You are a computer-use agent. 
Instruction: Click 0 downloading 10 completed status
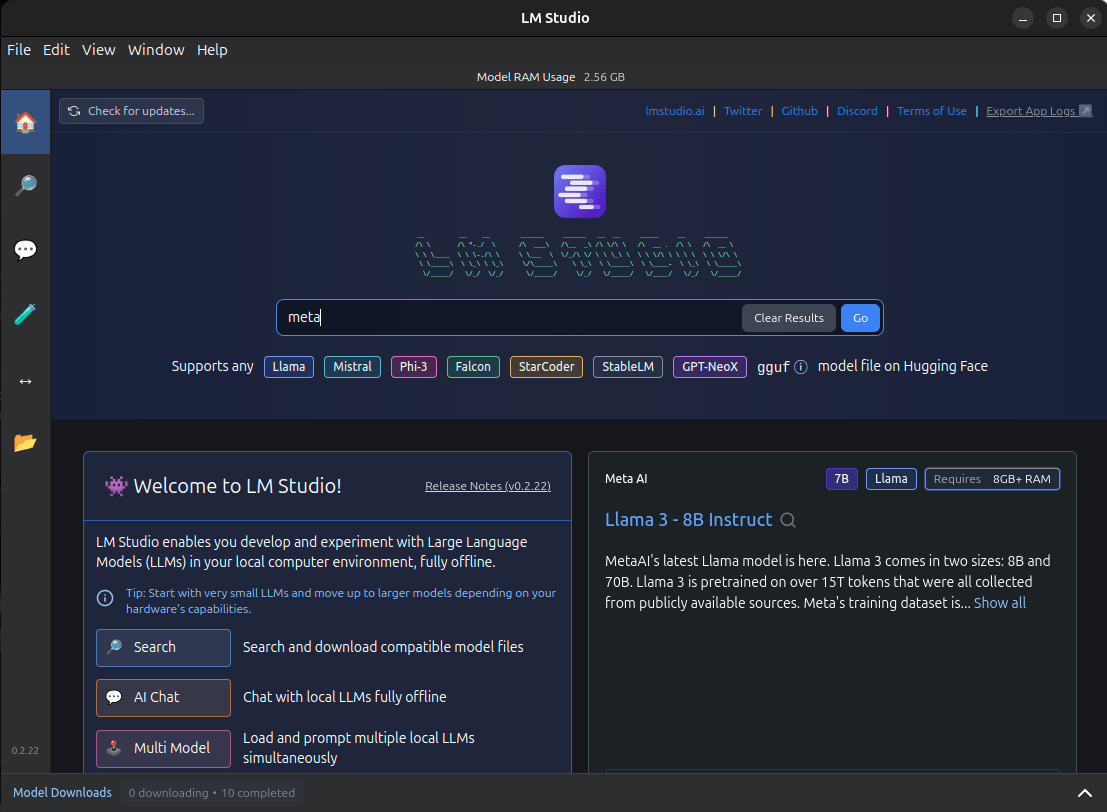[x=212, y=793]
